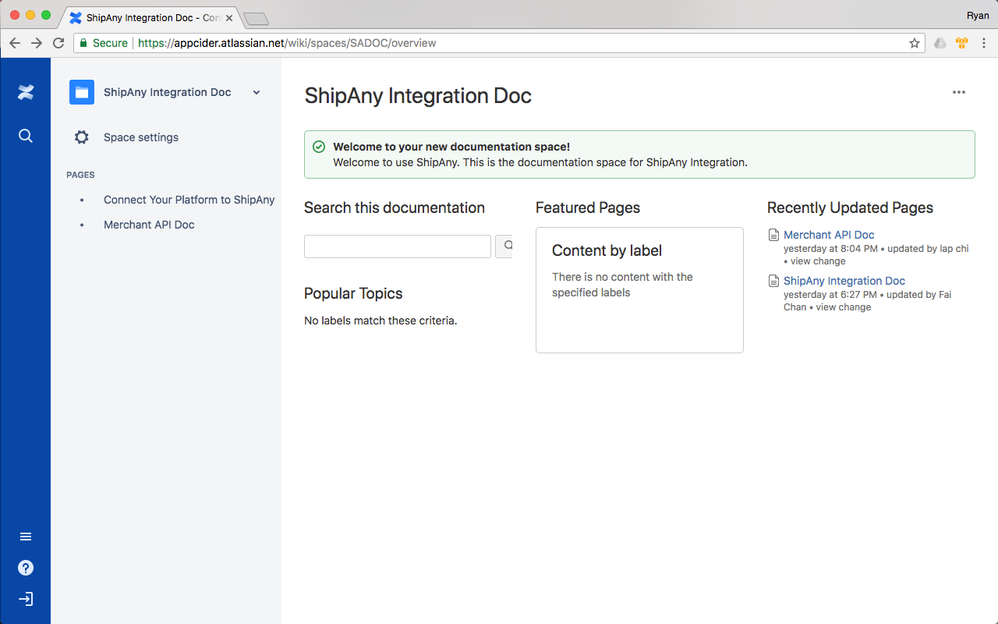Image resolution: width=998 pixels, height=624 pixels.
Task: Expand the ShipAny Integration Doc space dropdown
Action: (257, 92)
